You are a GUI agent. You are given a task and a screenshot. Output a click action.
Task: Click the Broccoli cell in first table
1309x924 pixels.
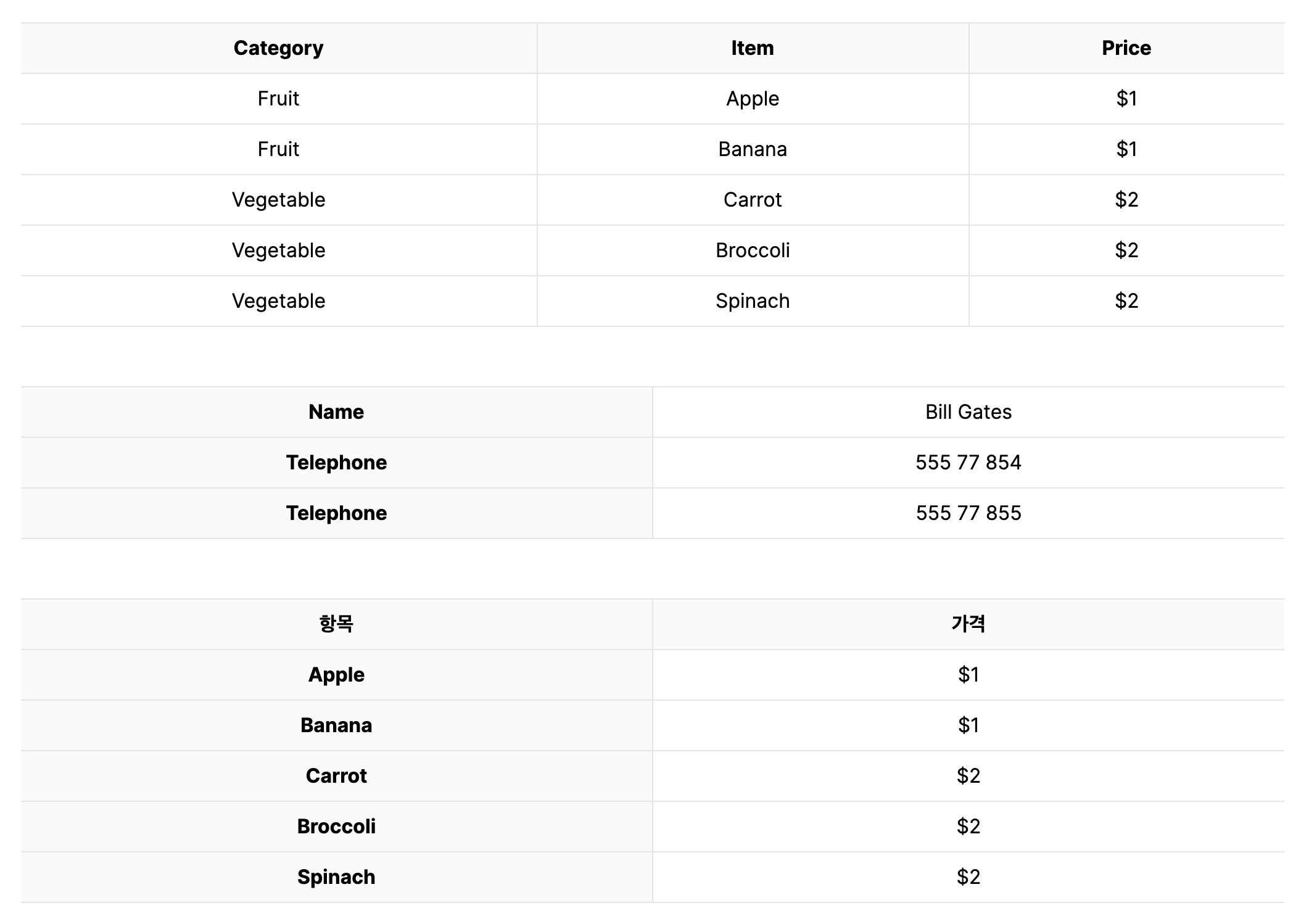[753, 250]
